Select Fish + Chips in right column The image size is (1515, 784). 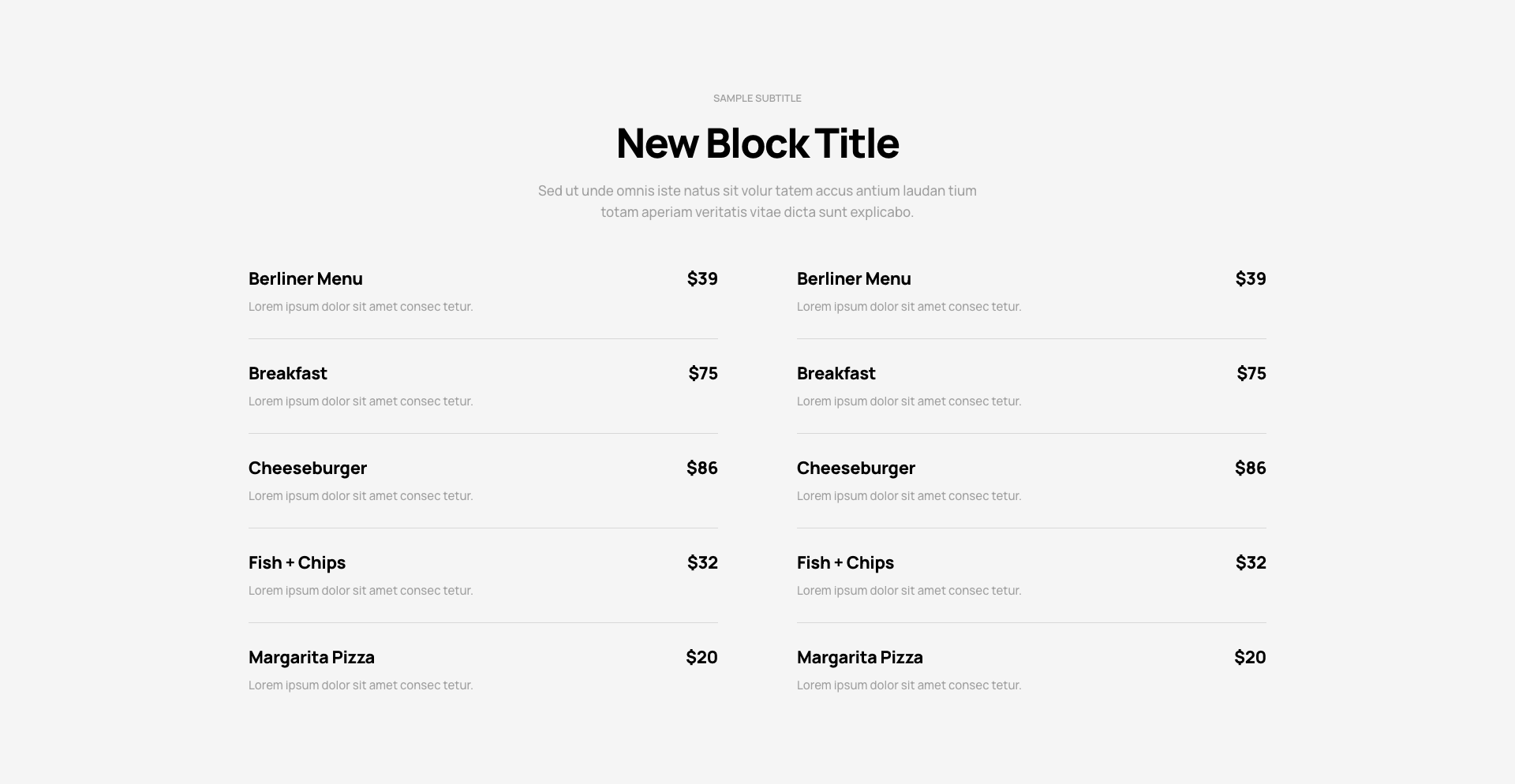[845, 562]
